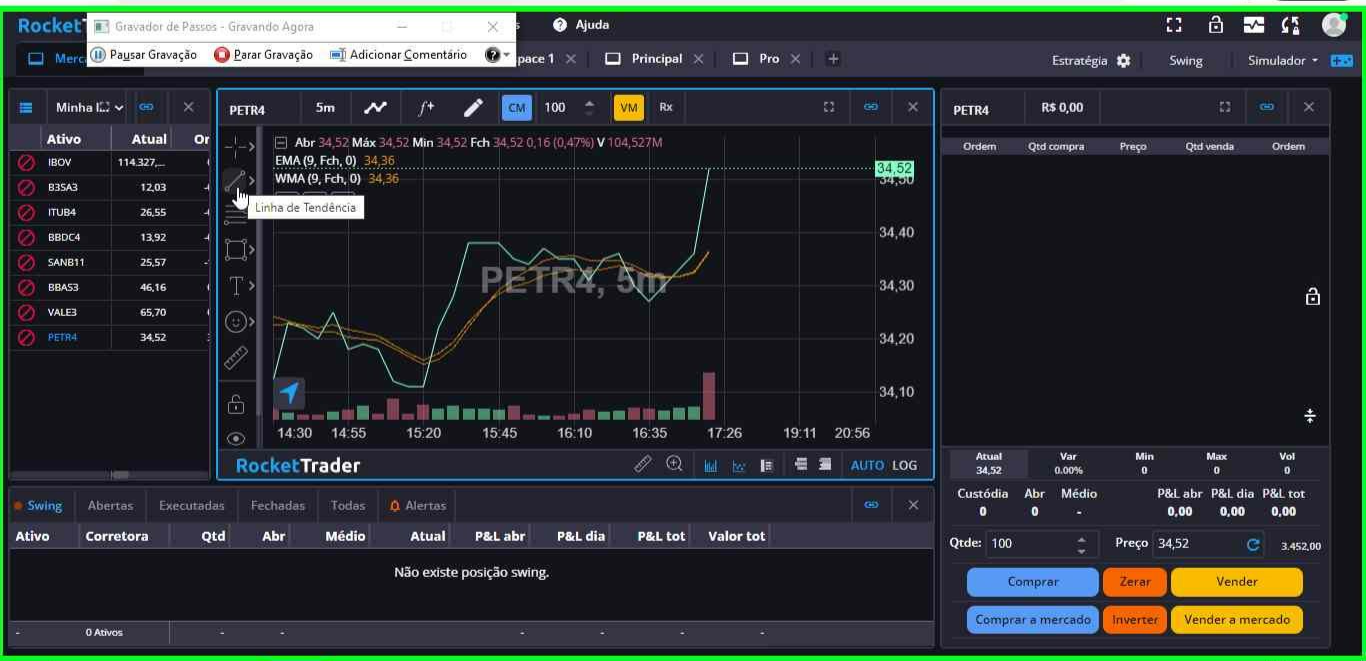Image resolution: width=1366 pixels, height=661 pixels.
Task: Select the ruler measure tool in left toolbar
Action: [x=236, y=357]
